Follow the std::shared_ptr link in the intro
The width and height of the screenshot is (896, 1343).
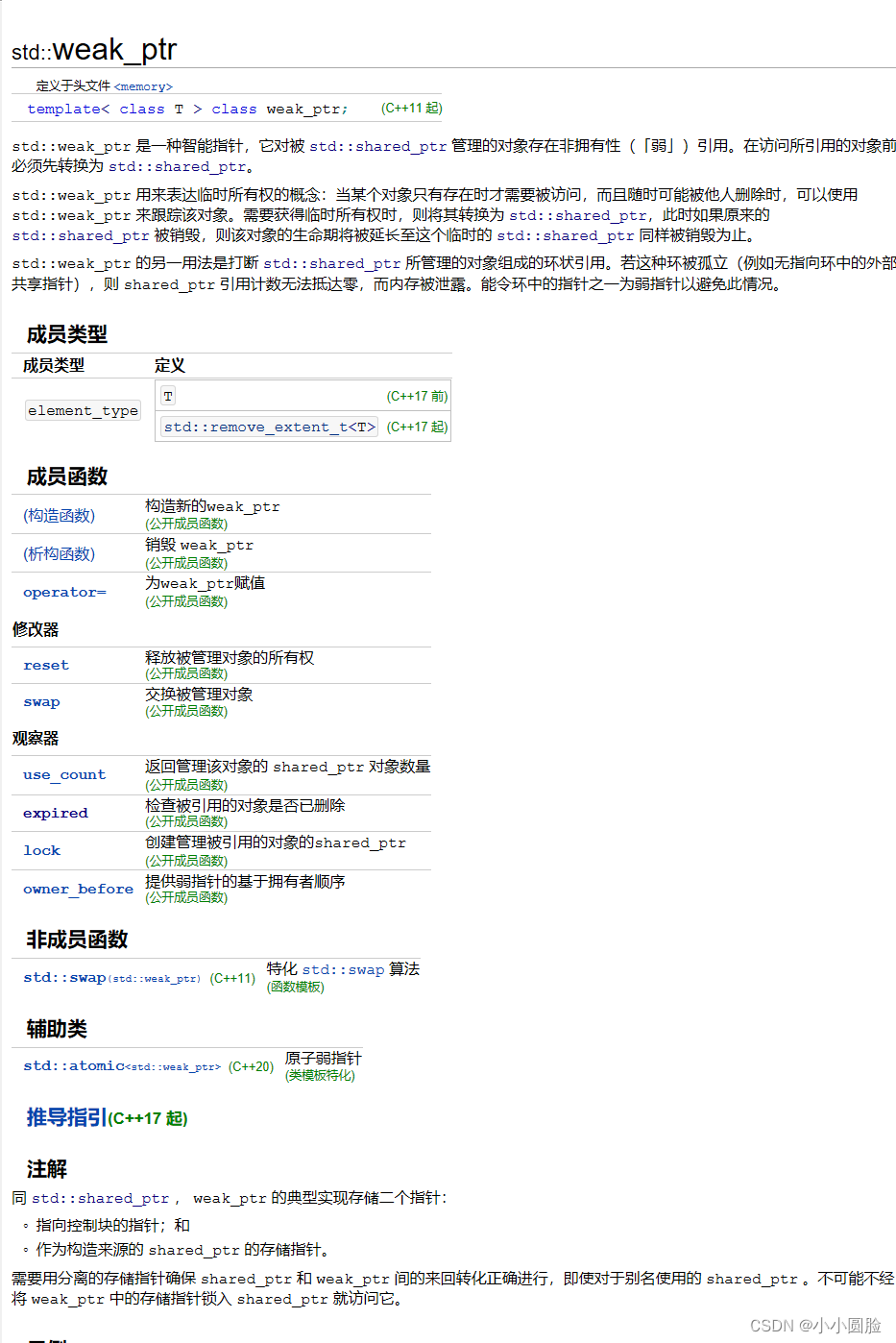[378, 146]
